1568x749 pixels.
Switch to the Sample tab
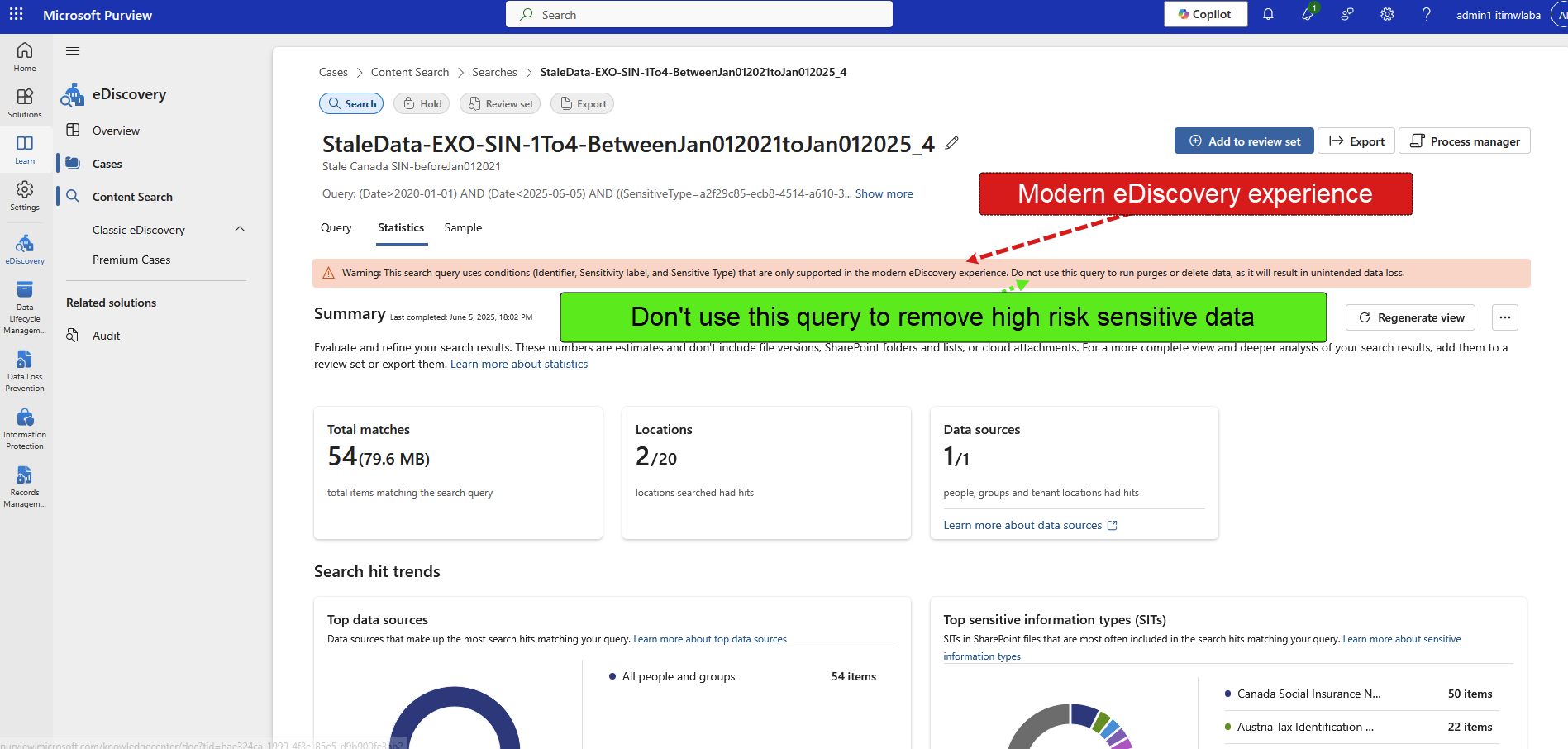point(463,227)
